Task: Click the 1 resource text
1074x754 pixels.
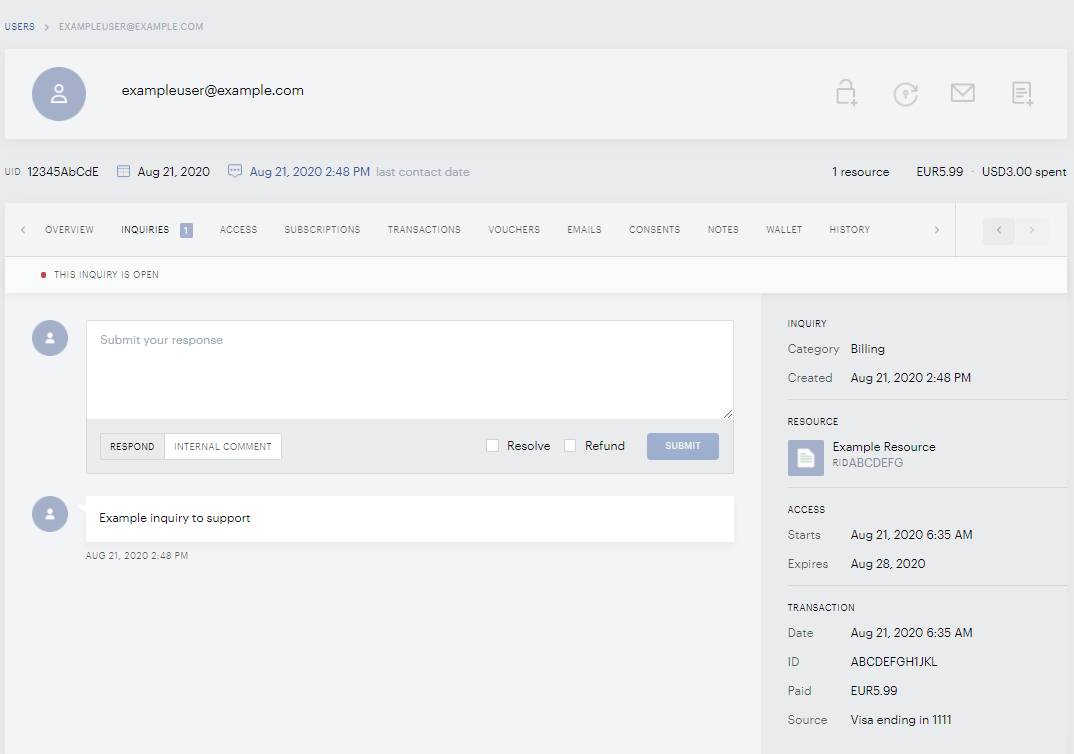Action: point(860,172)
